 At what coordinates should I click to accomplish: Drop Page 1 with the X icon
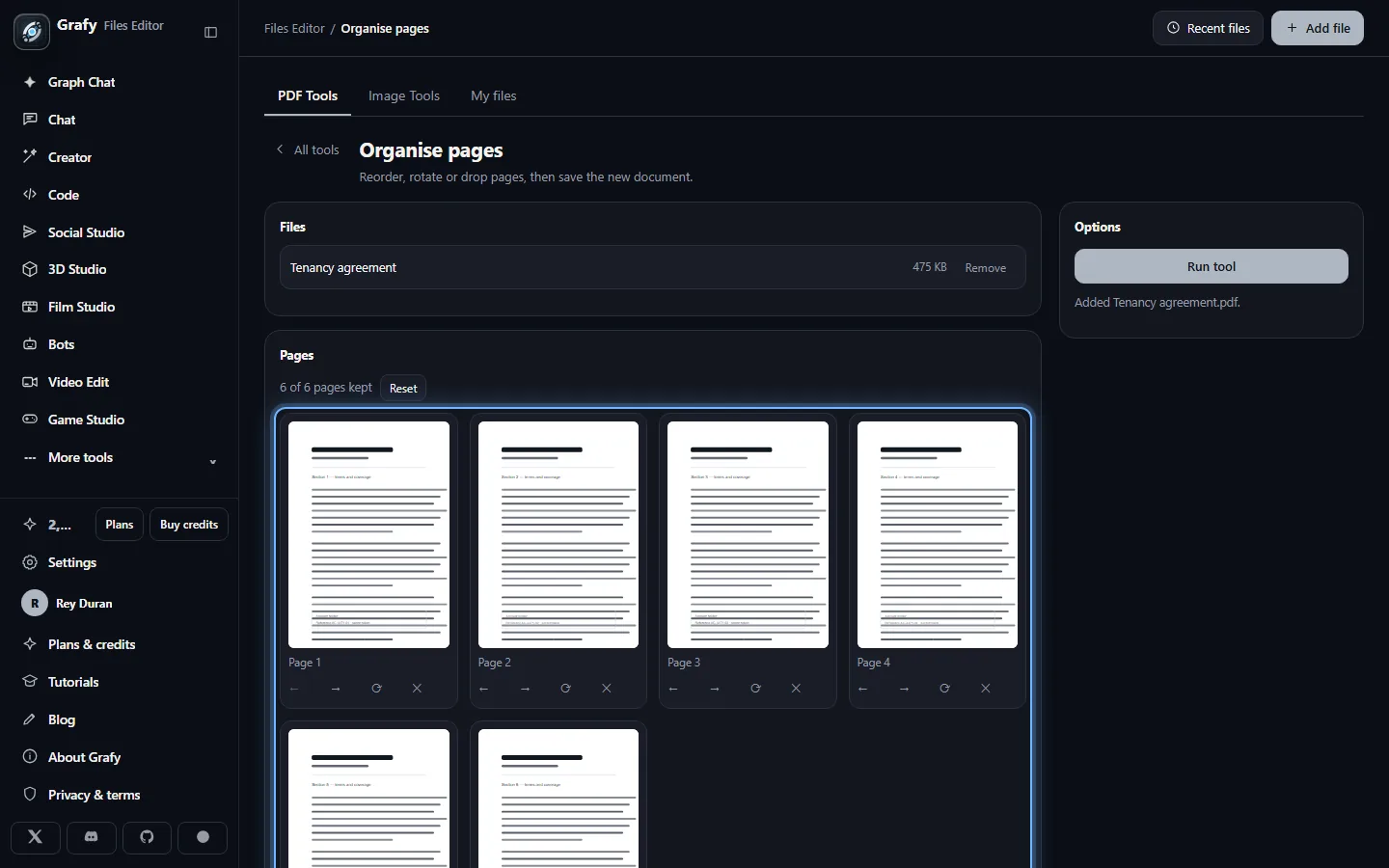[x=417, y=689]
